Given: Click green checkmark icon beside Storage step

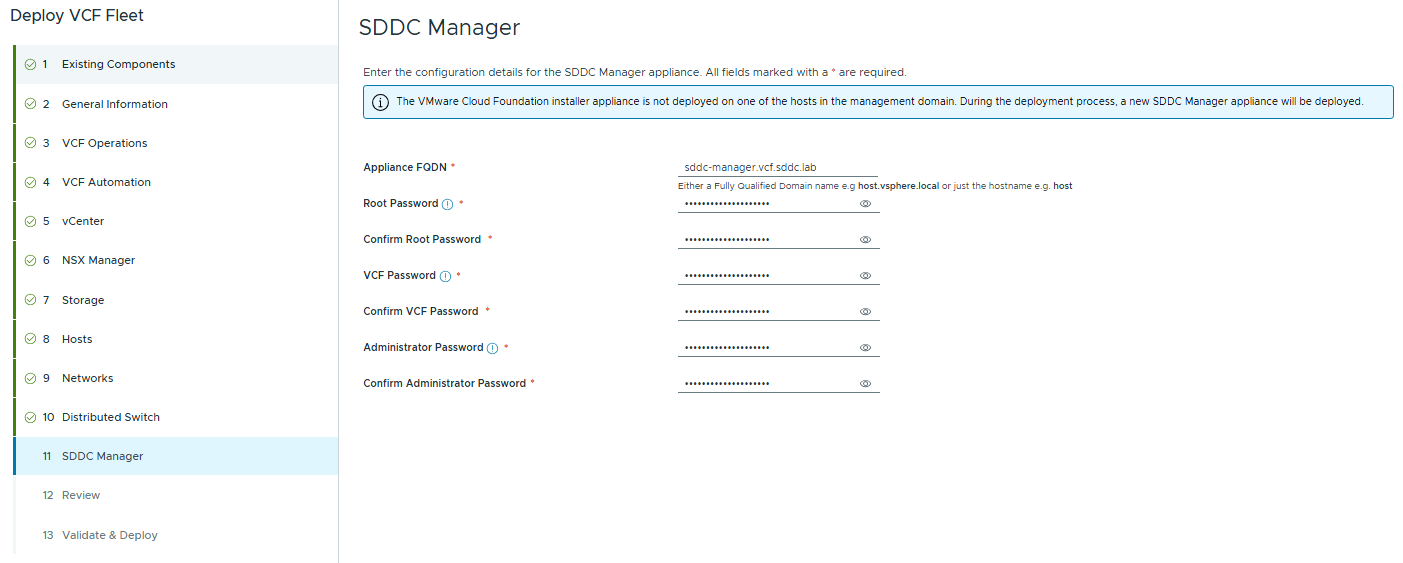Looking at the screenshot, I should pyautogui.click(x=30, y=301).
